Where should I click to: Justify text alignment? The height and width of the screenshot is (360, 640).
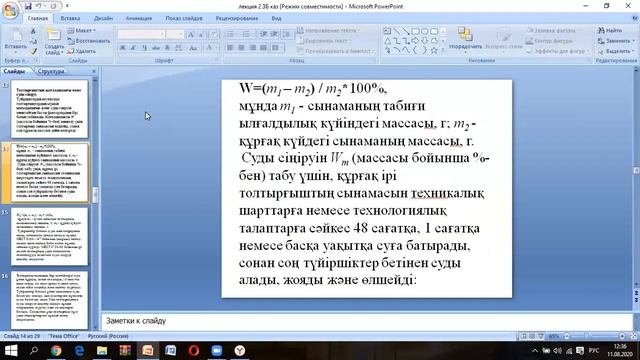pyautogui.click(x=263, y=48)
